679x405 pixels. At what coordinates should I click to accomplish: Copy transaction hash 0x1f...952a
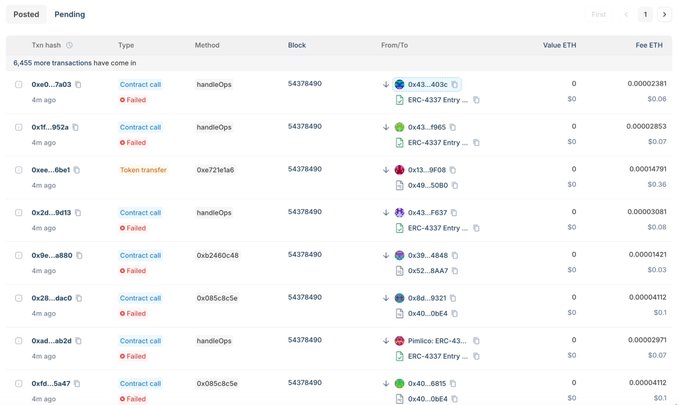pos(76,127)
